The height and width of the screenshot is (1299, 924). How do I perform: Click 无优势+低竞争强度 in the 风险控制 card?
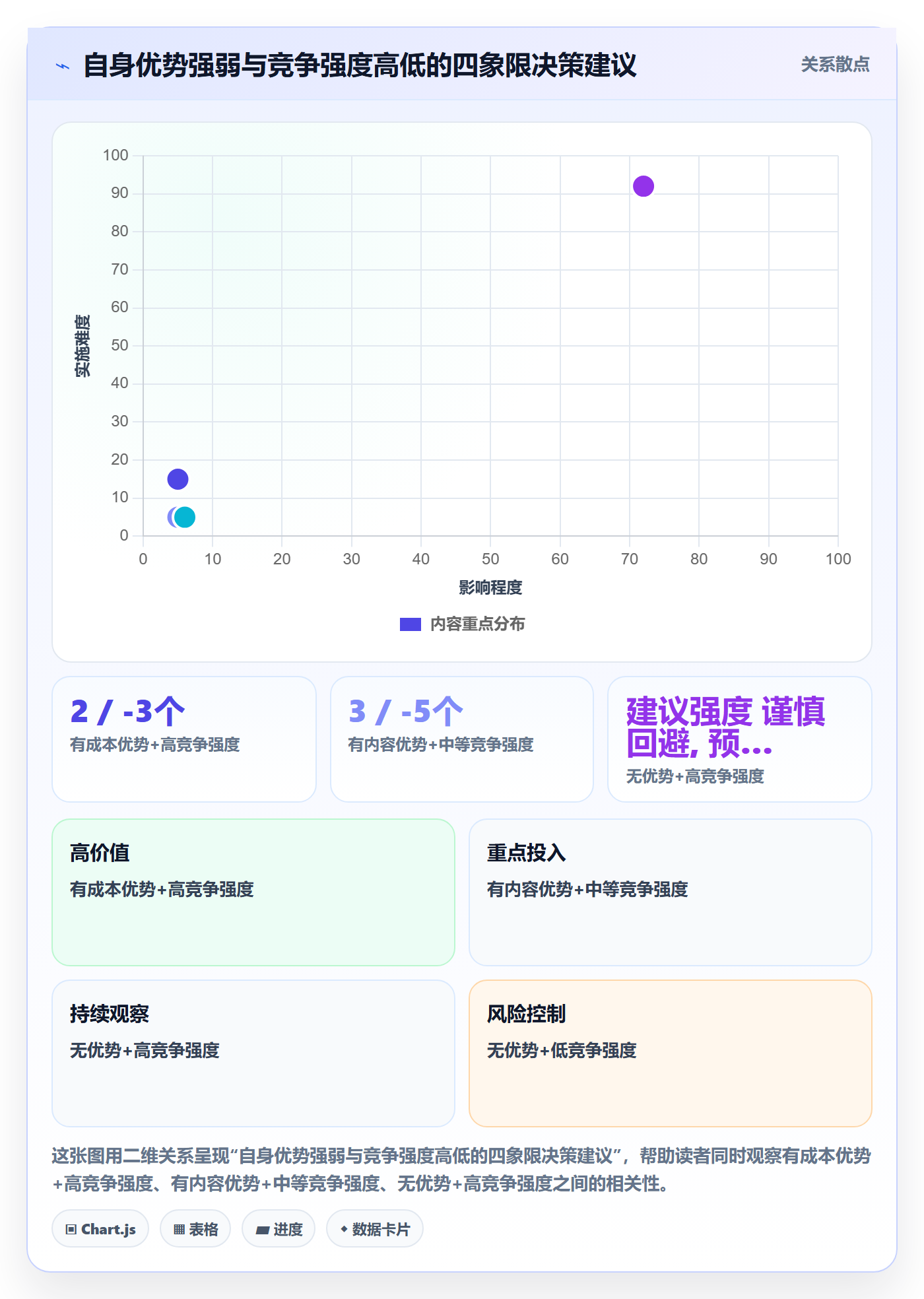[562, 1050]
